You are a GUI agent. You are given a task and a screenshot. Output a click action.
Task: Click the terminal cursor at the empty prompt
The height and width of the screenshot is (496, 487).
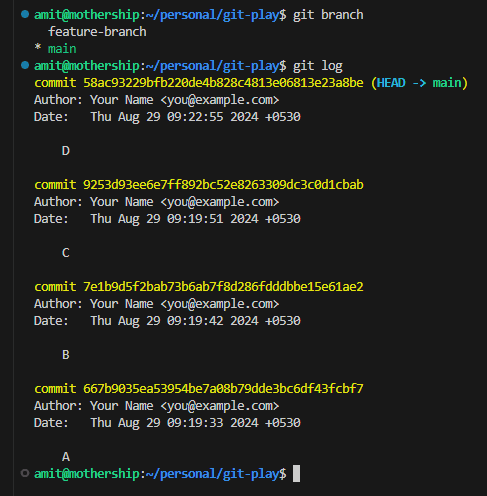296,474
